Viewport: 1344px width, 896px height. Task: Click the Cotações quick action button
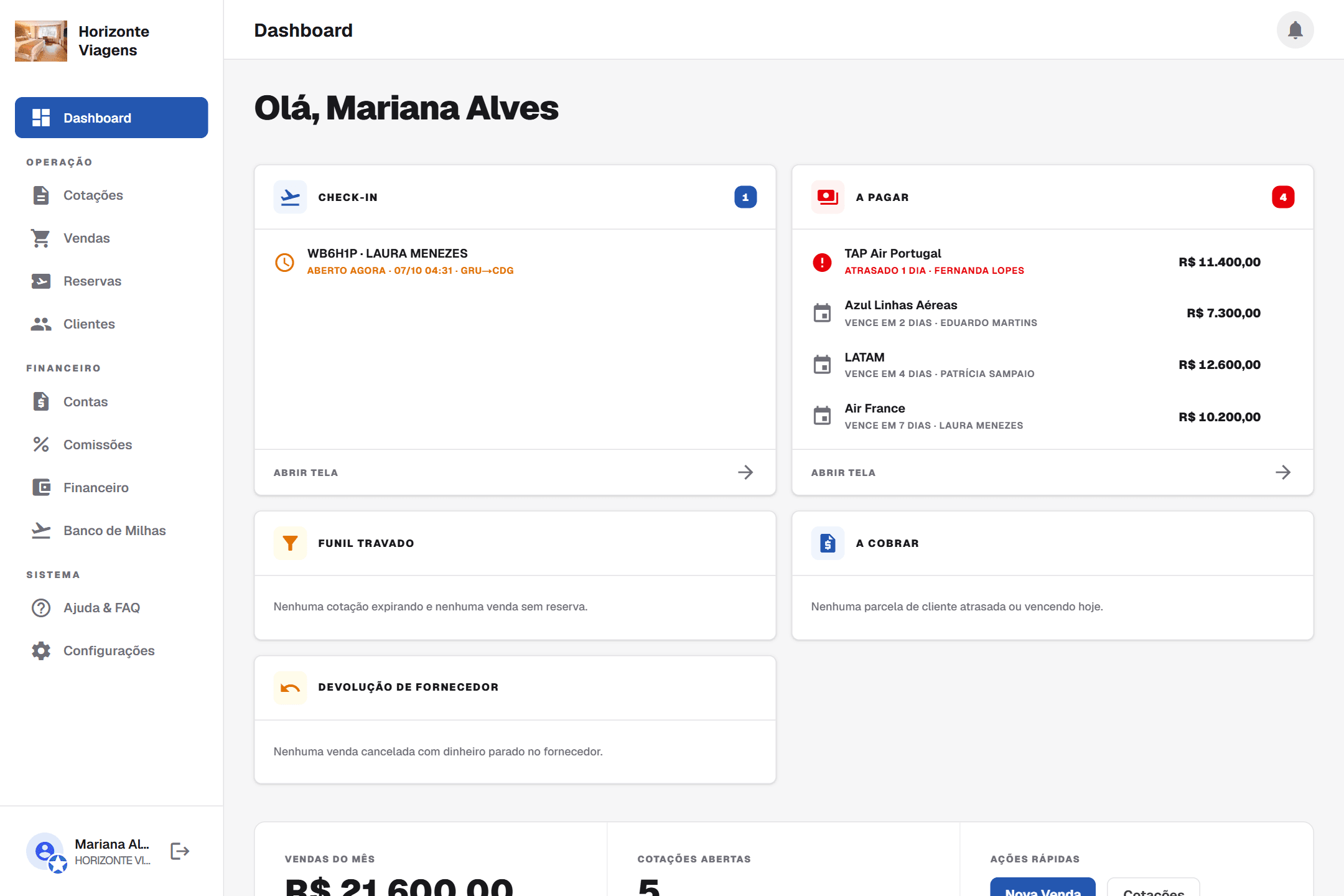tap(1154, 887)
